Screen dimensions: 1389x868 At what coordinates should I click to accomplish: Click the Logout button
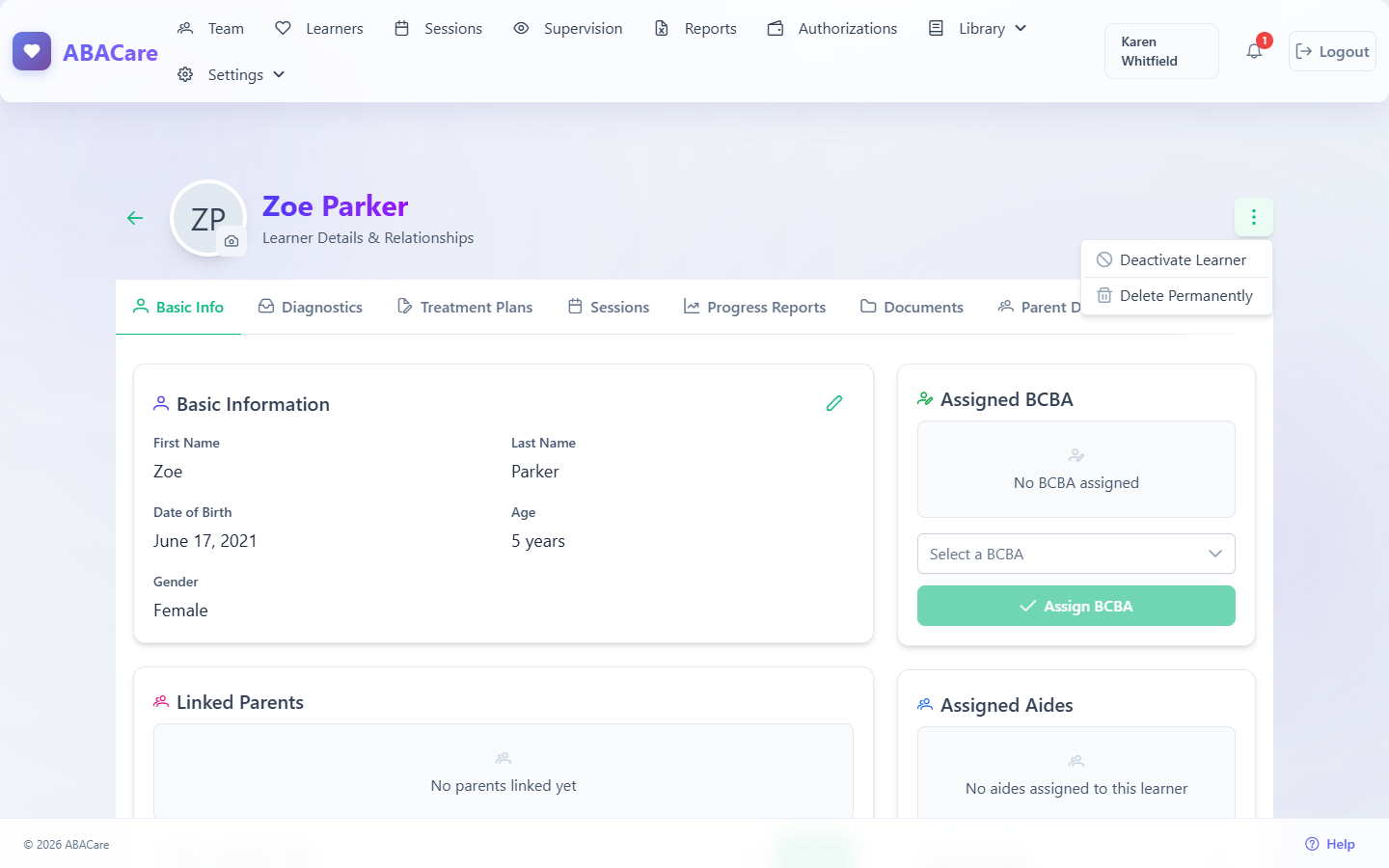pos(1332,51)
